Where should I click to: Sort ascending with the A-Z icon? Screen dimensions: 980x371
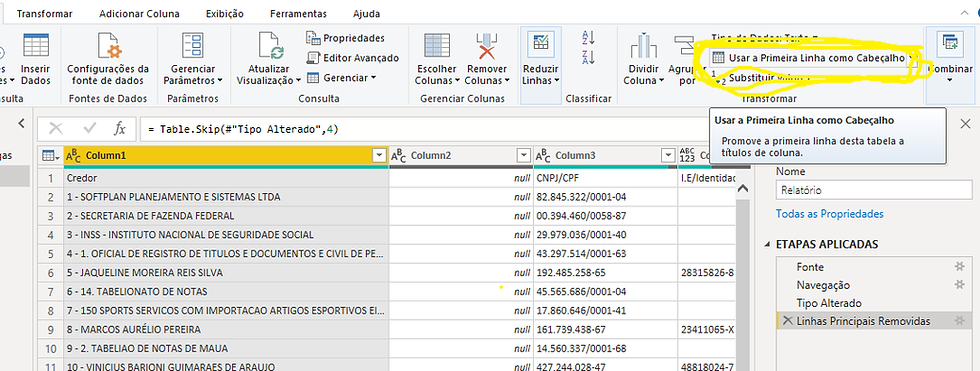pyautogui.click(x=588, y=37)
